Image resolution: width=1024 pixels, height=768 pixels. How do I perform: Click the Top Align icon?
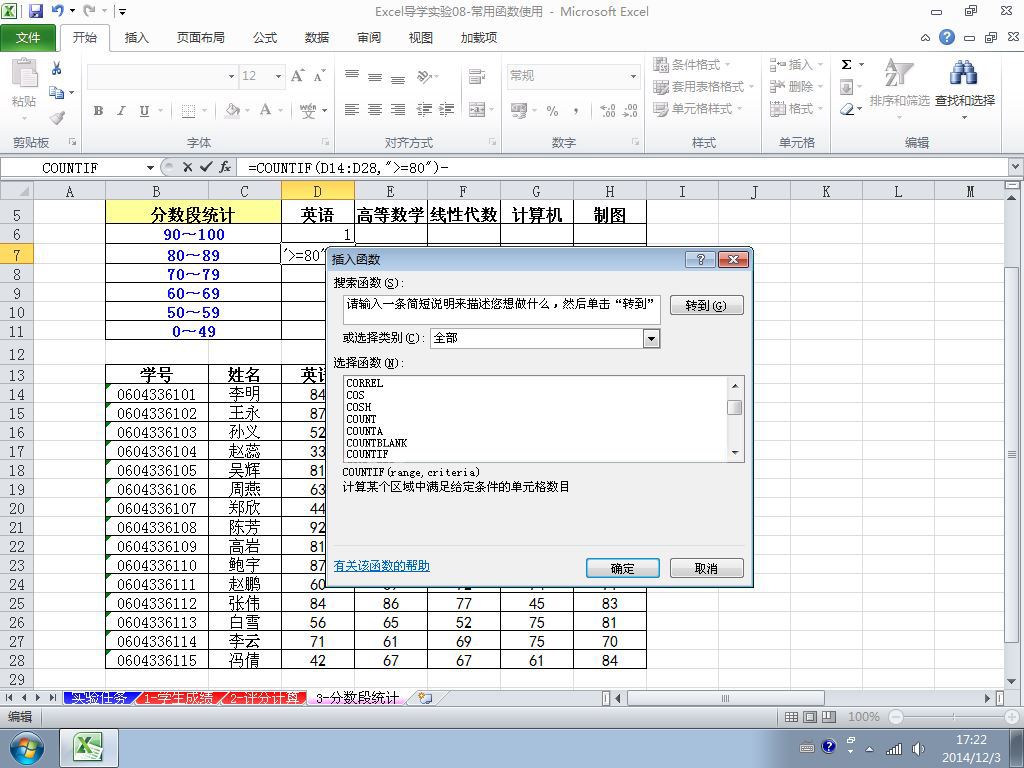click(352, 76)
